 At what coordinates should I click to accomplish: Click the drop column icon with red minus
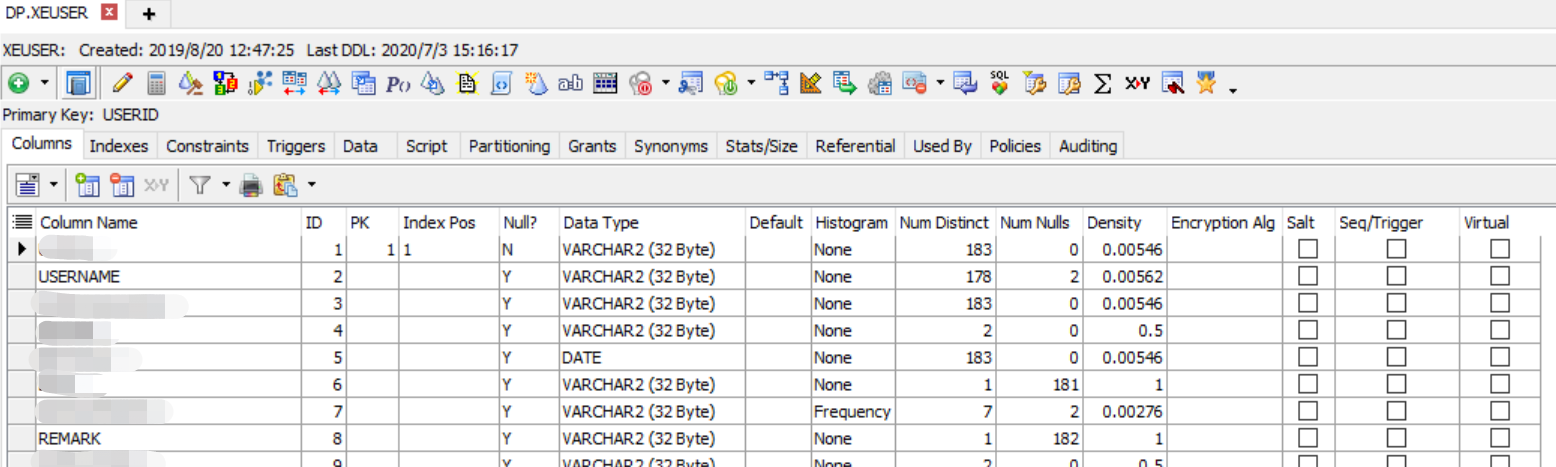pos(122,184)
